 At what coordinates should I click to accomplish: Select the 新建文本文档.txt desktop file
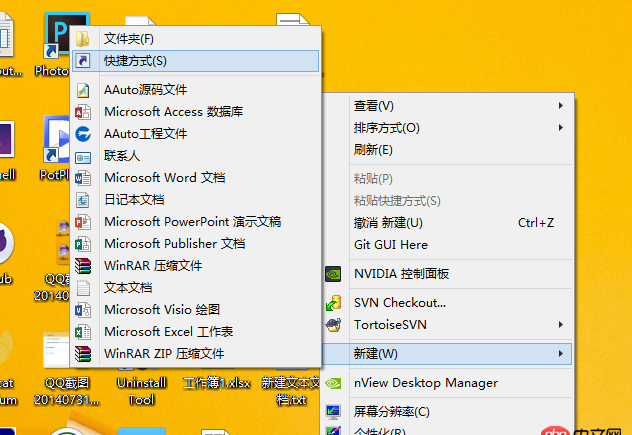point(291,391)
